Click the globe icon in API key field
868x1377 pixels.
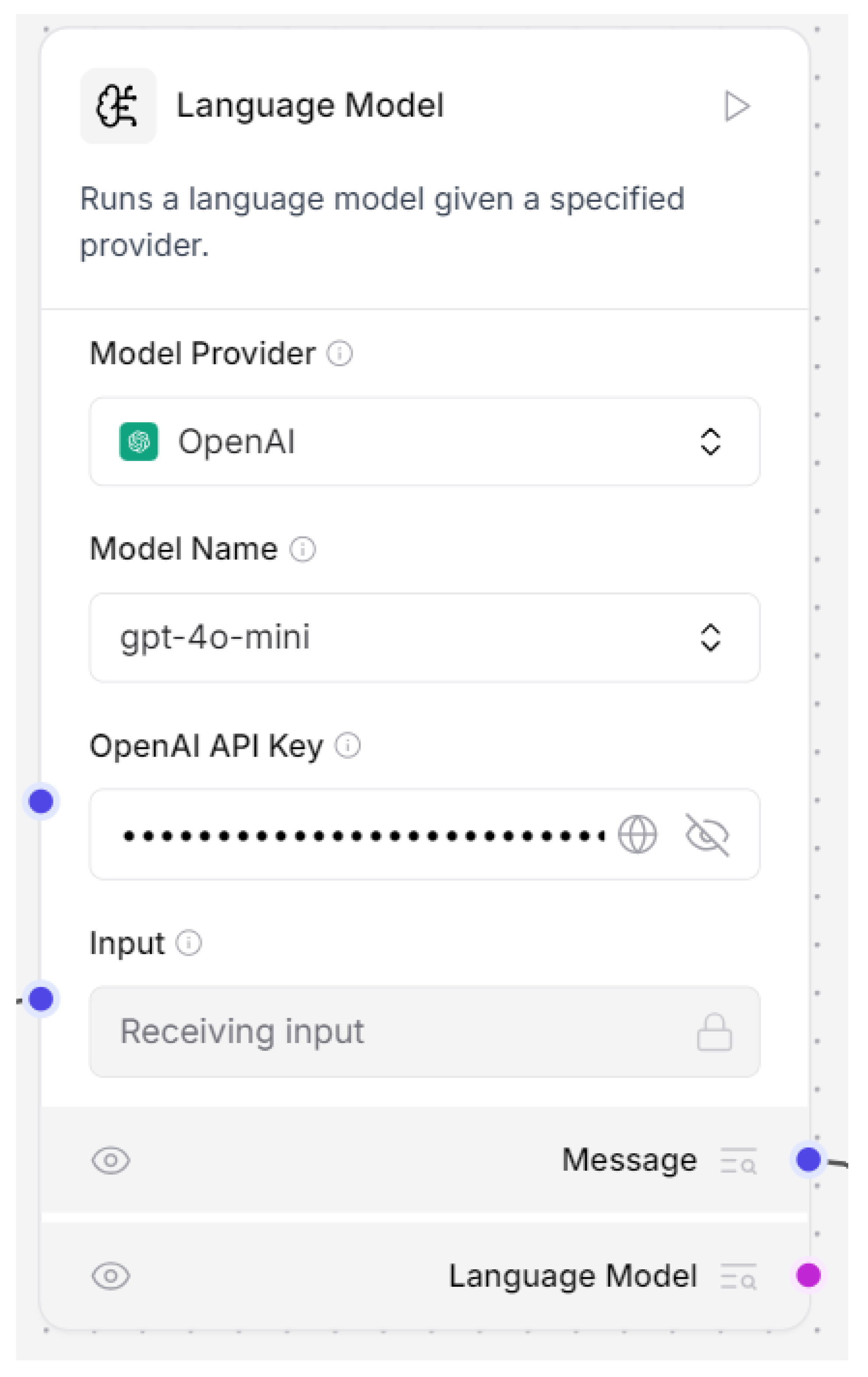coord(637,835)
